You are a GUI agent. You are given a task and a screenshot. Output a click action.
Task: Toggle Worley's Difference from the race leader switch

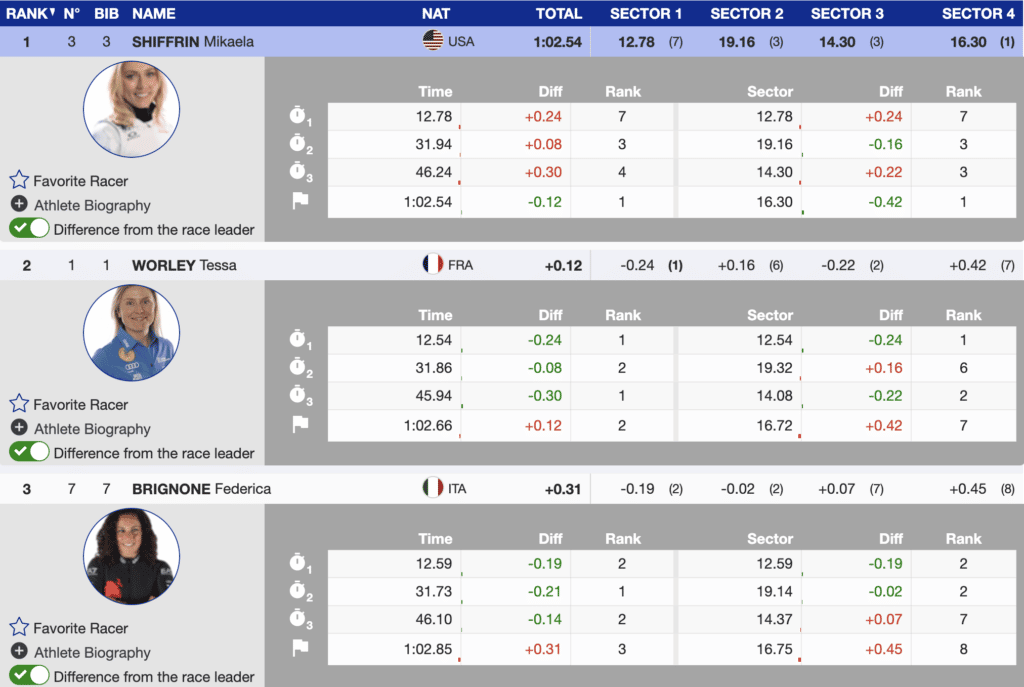[x=29, y=452]
